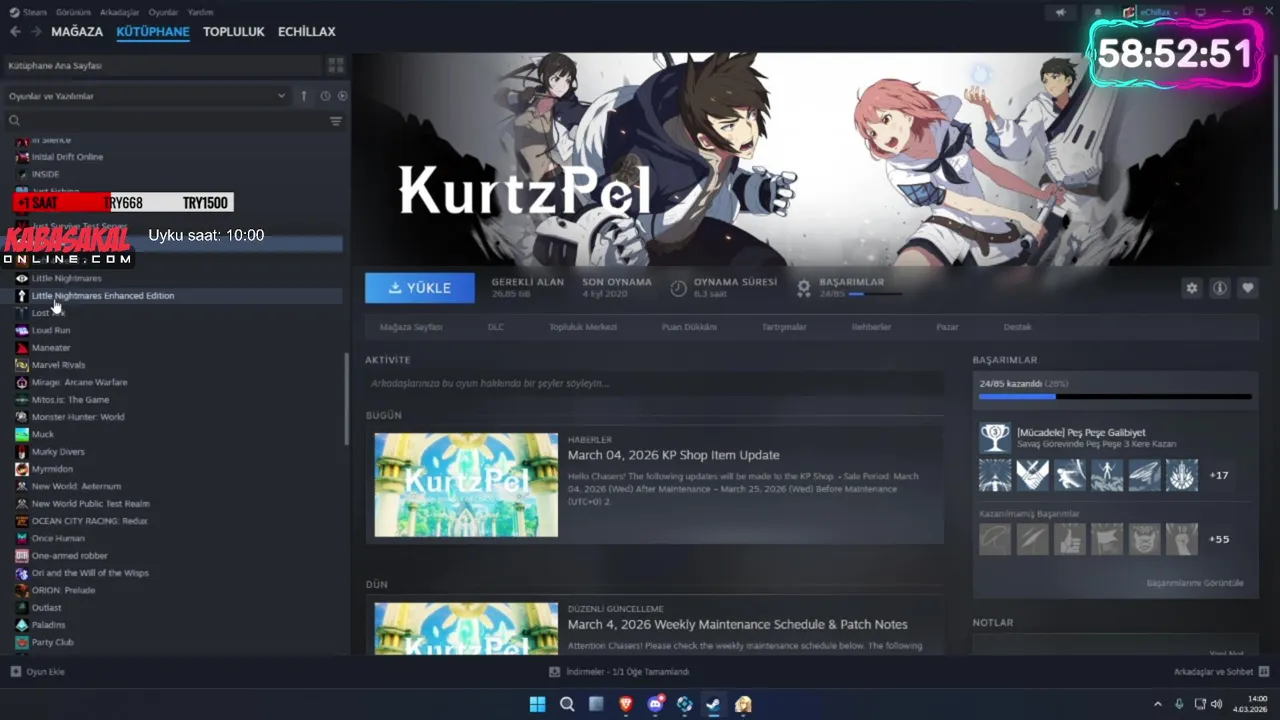Go back with the left navigation arrow
Viewport: 1280px width, 720px height.
tap(15, 32)
